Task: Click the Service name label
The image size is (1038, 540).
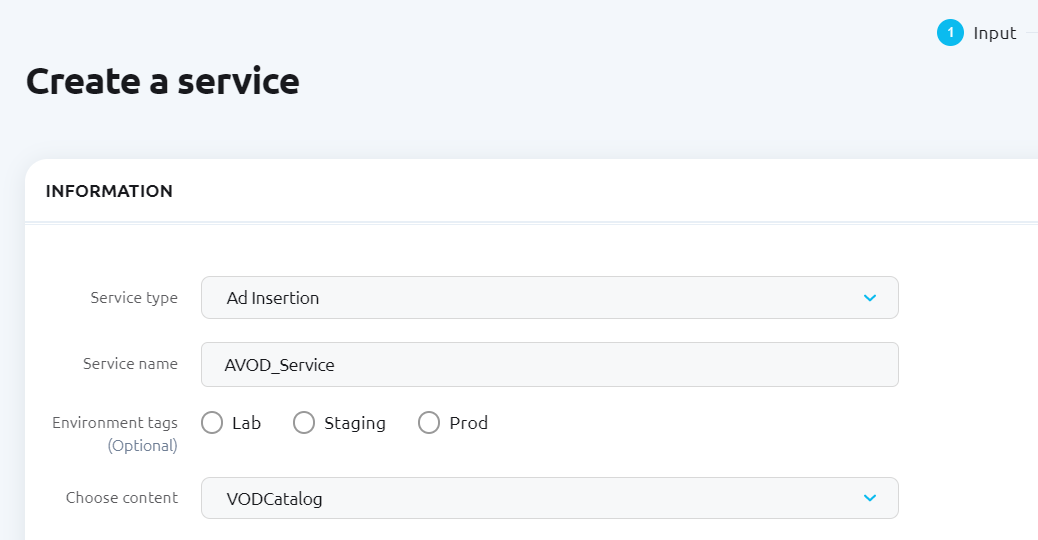Action: (130, 364)
